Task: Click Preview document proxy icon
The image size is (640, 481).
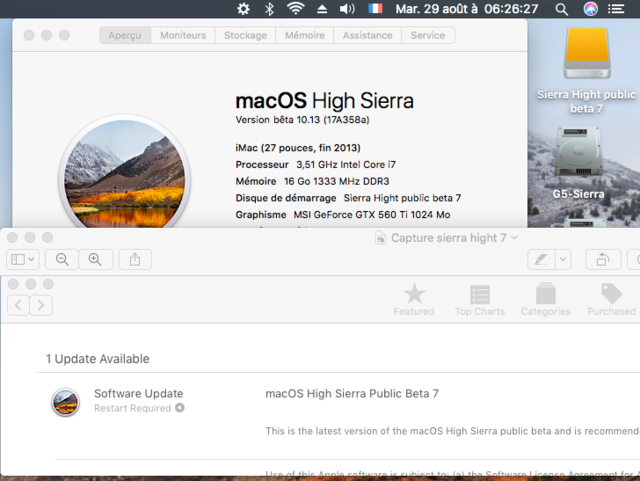Action: (x=380, y=238)
